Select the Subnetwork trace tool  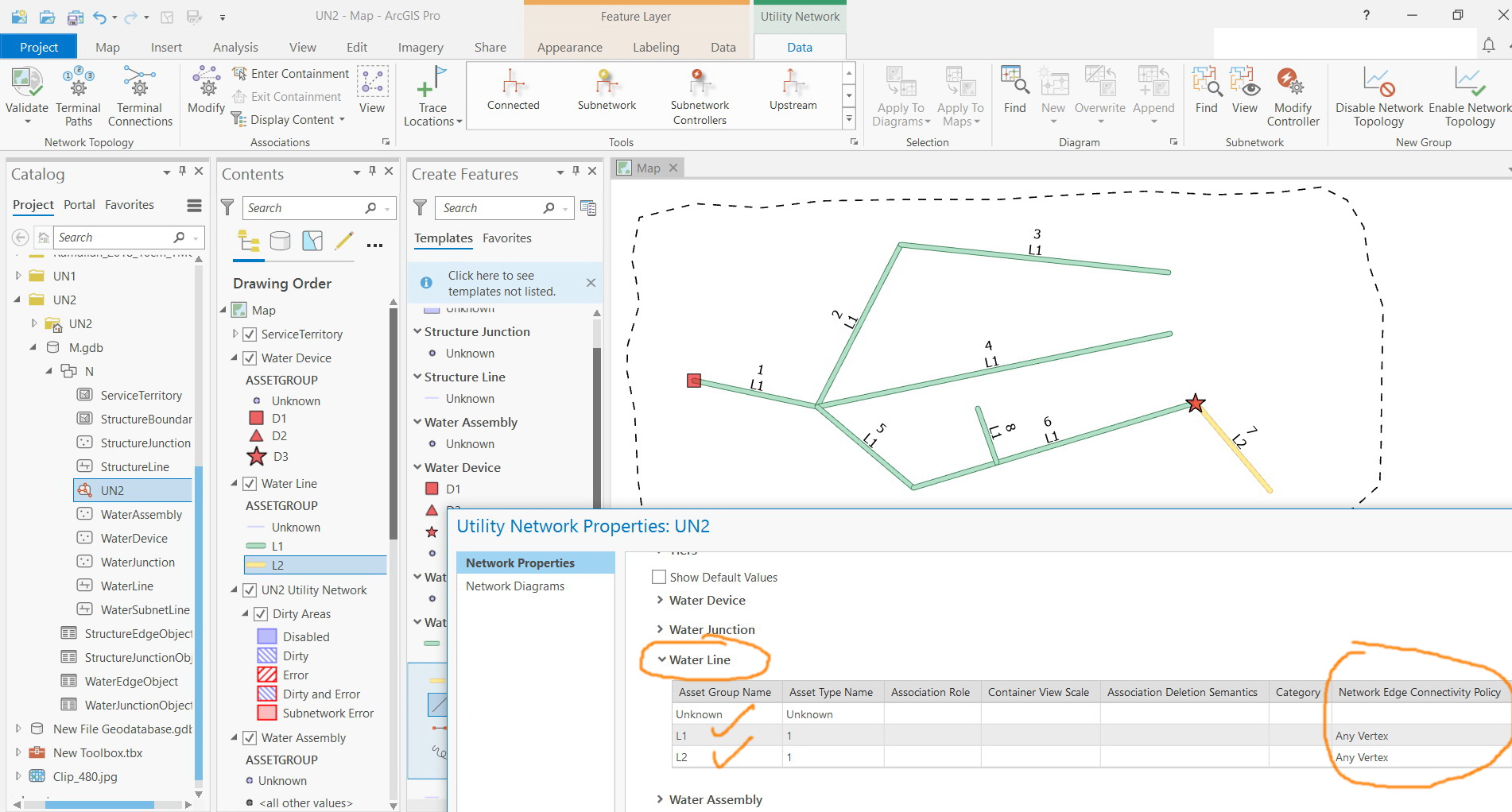(x=607, y=90)
